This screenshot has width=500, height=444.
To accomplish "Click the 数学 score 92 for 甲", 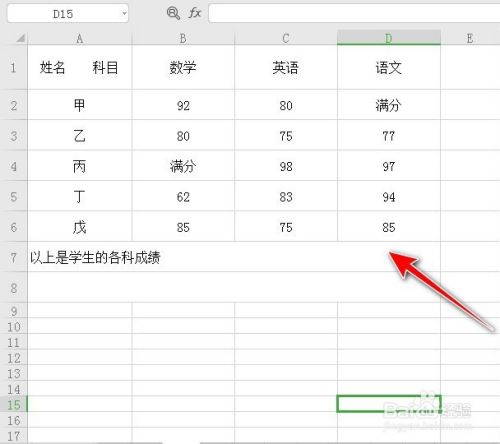I will point(183,105).
